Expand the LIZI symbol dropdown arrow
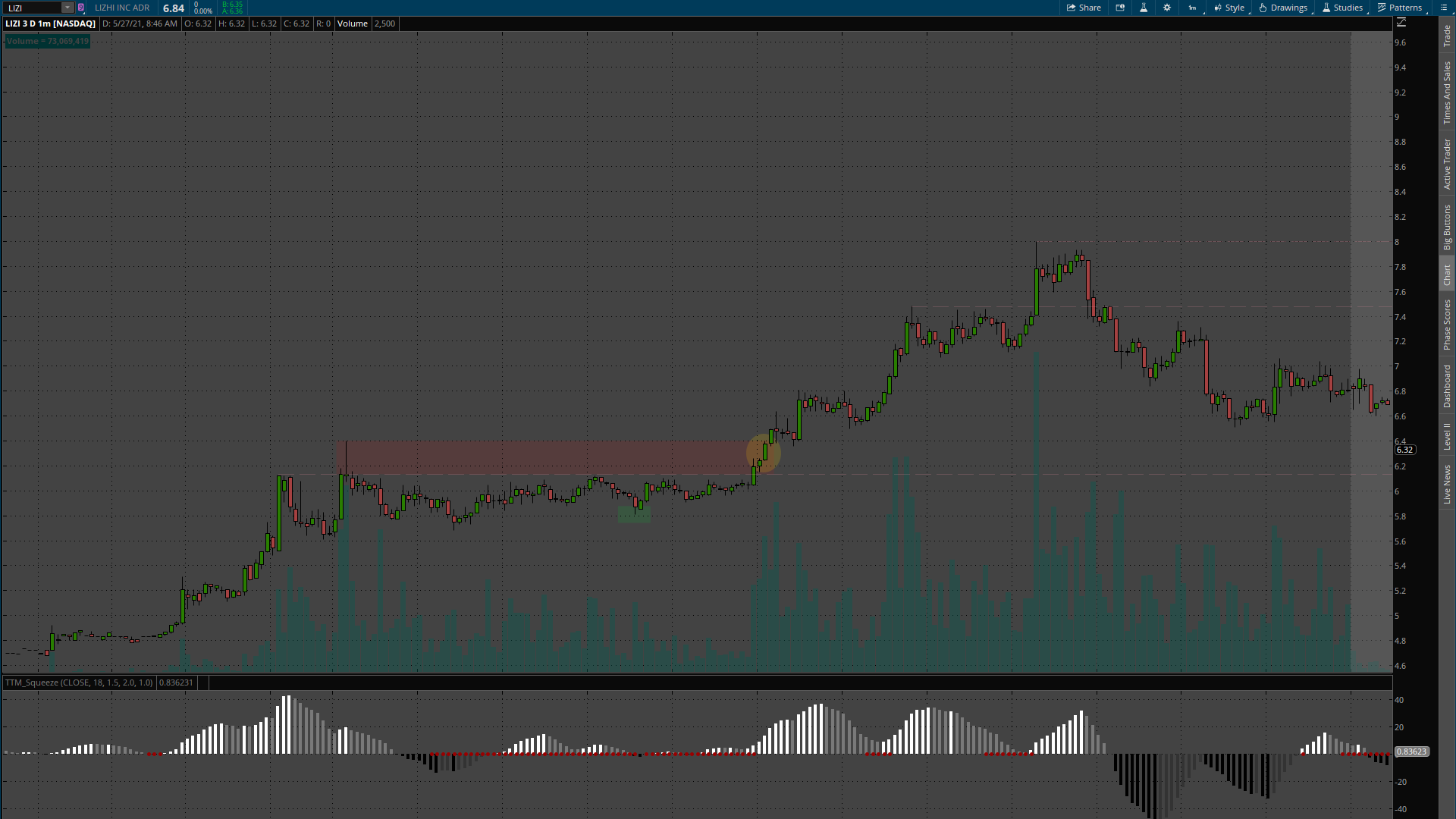1456x819 pixels. click(67, 8)
